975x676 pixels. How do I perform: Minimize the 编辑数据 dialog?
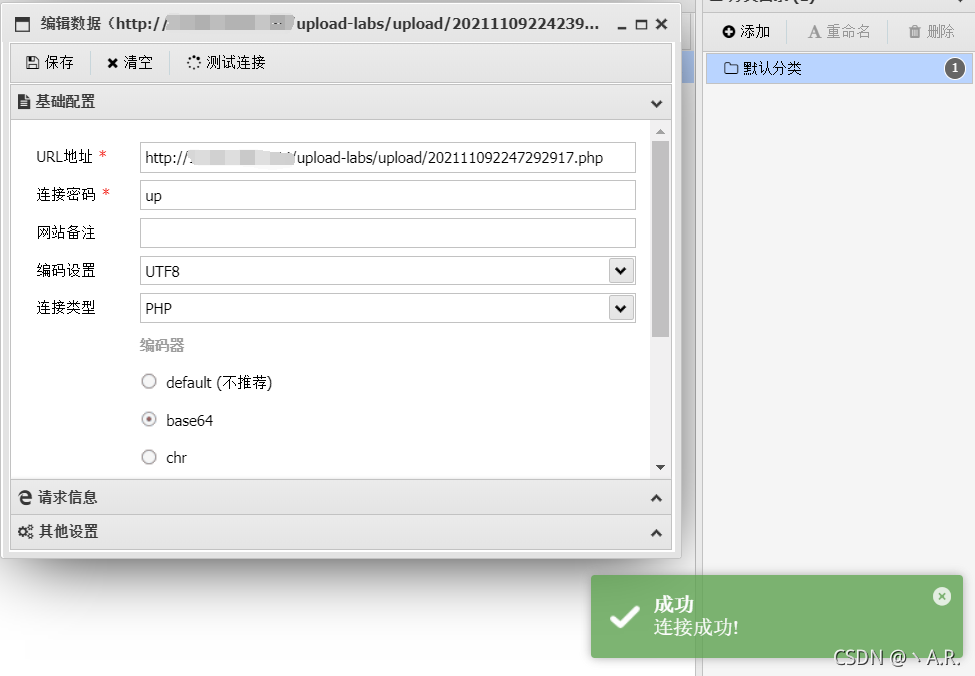tap(621, 25)
